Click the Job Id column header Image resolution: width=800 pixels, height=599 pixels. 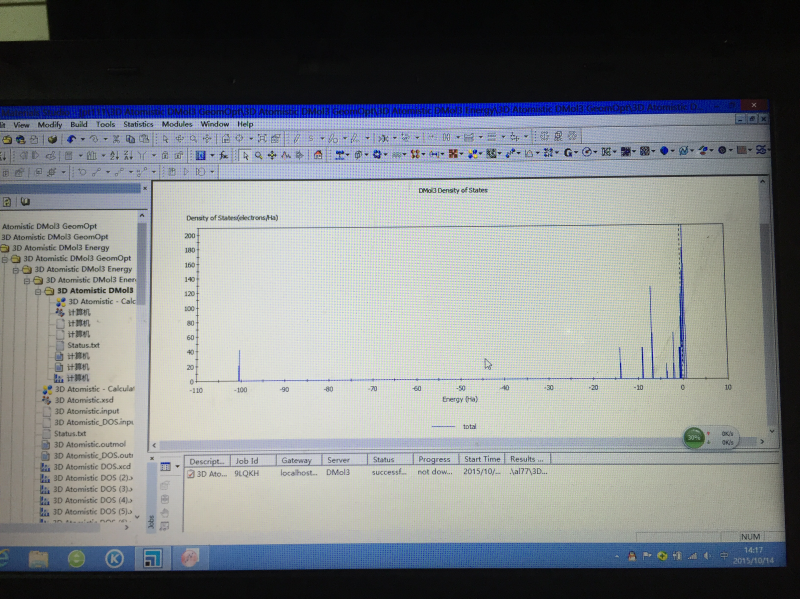253,461
